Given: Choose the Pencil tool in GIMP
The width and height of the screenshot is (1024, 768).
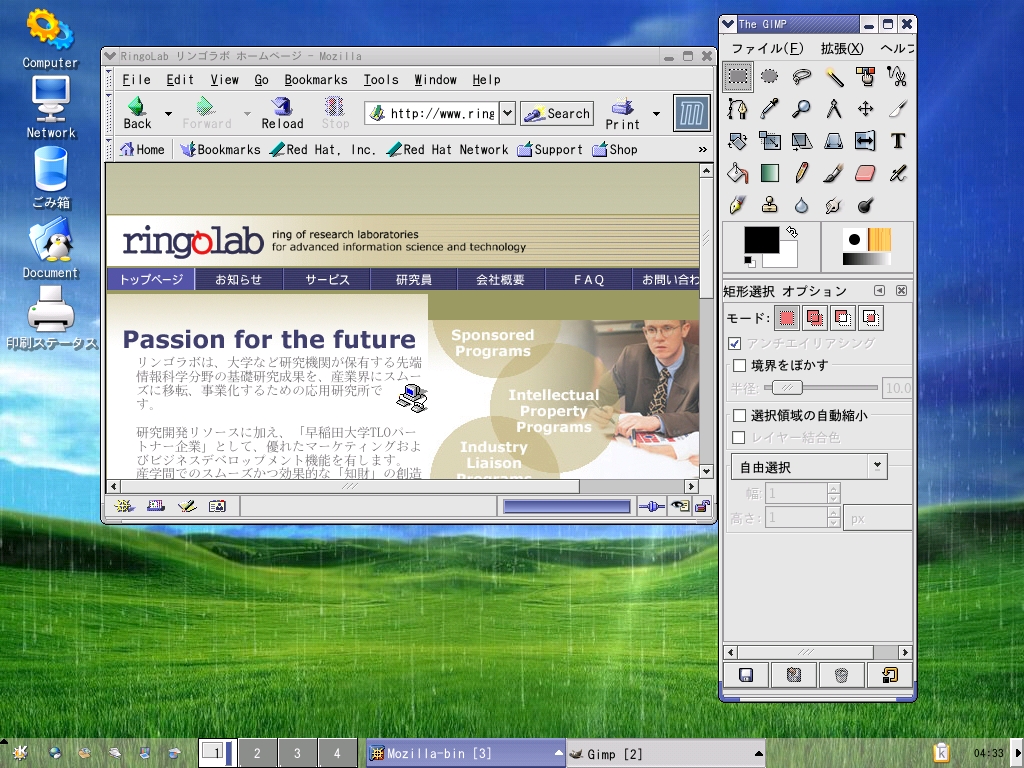Looking at the screenshot, I should click(802, 173).
